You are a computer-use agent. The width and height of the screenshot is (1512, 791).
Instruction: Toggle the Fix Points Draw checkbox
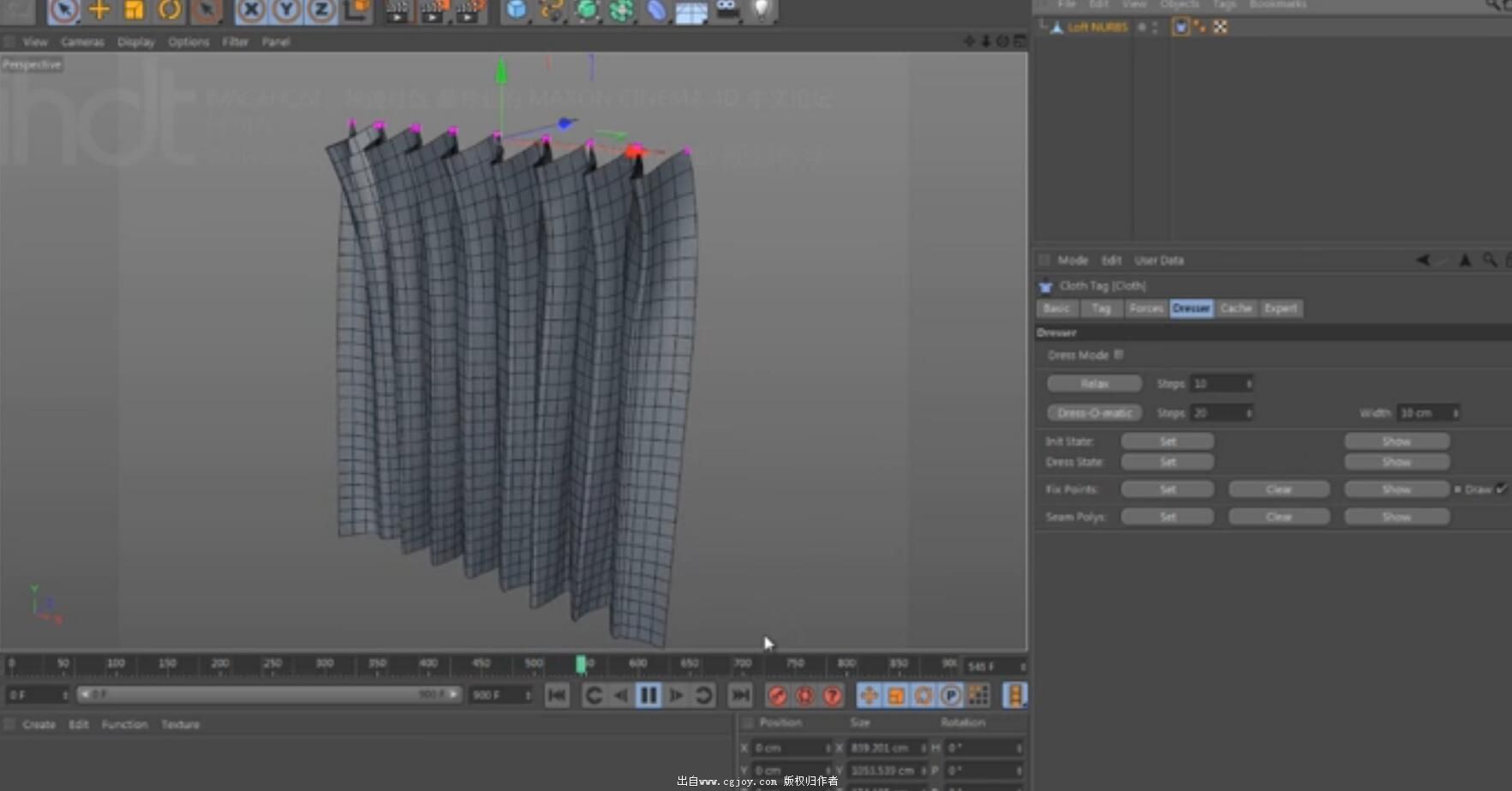1501,489
